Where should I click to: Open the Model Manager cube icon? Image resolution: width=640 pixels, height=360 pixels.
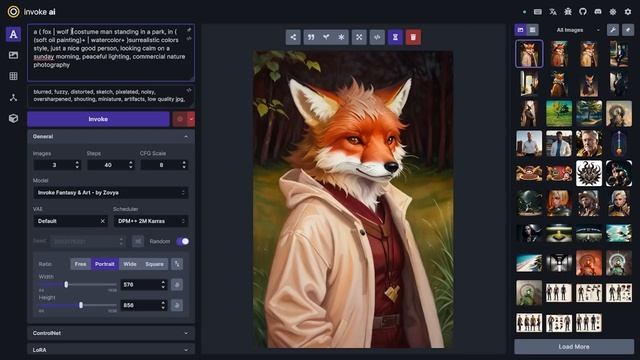point(13,118)
